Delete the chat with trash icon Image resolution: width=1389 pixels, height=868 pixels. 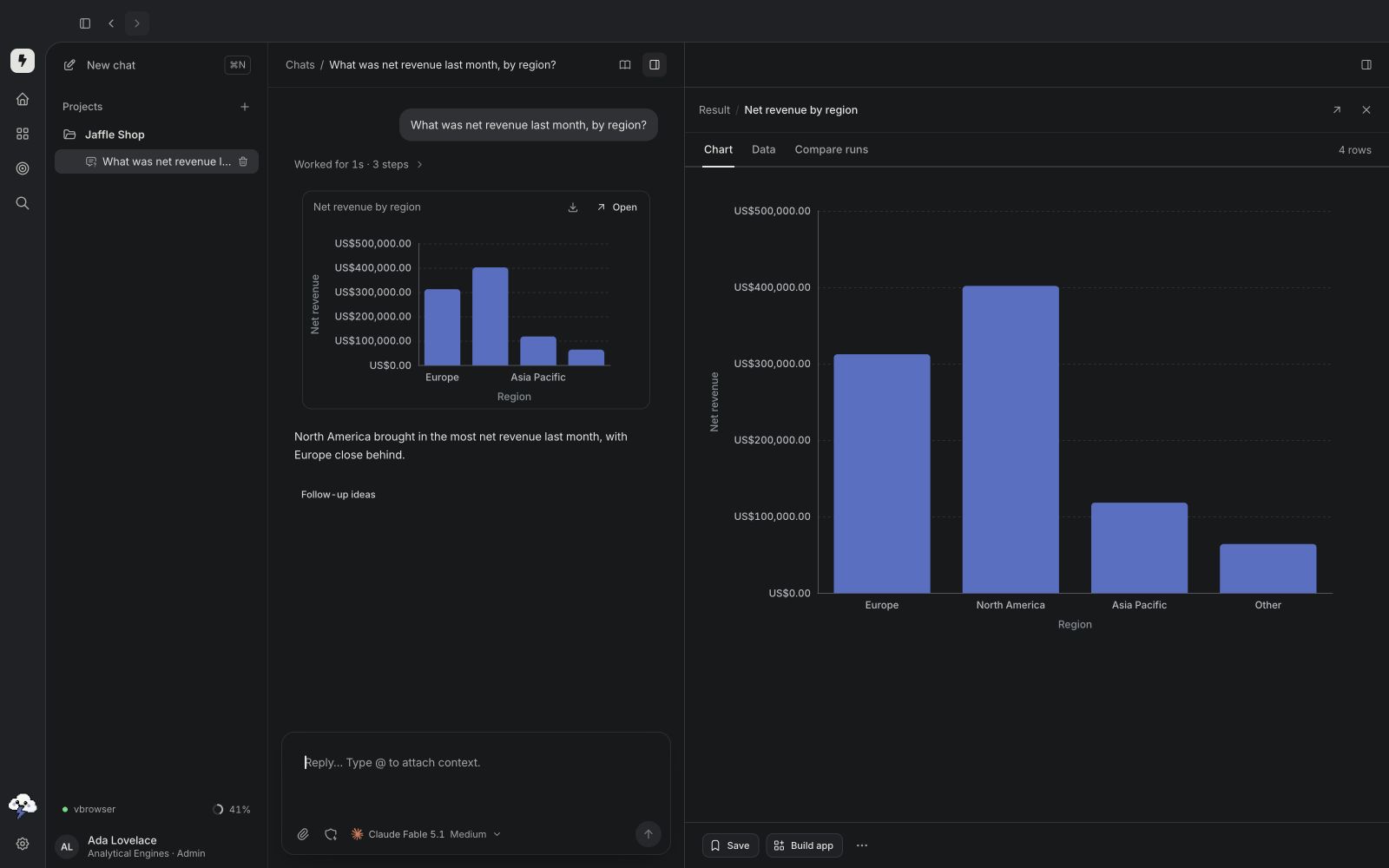[x=243, y=161]
